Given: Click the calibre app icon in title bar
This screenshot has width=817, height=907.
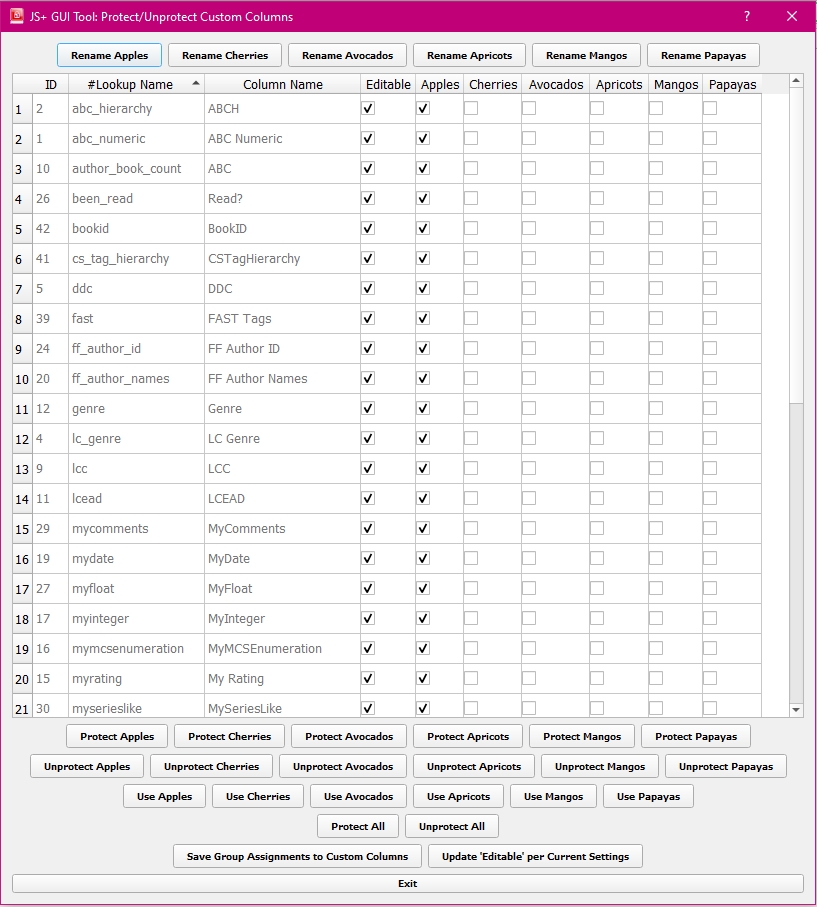Looking at the screenshot, I should pos(16,16).
